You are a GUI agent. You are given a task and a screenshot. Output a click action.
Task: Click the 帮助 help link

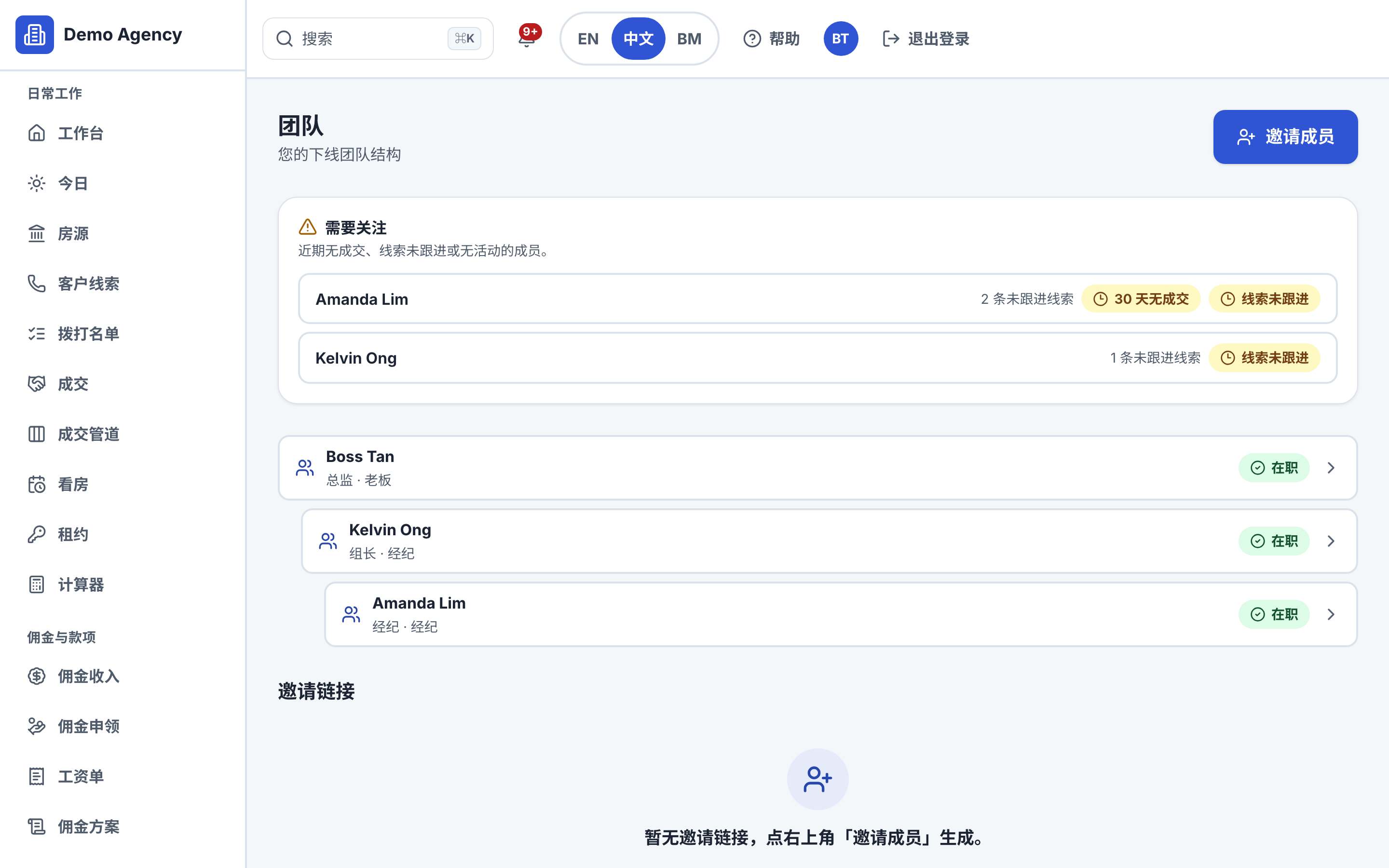(x=771, y=39)
